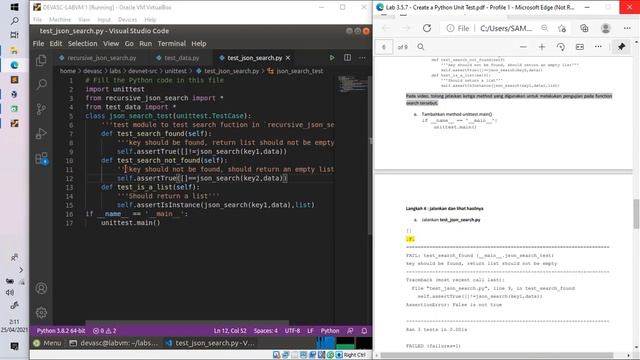The width and height of the screenshot is (640, 360).
Task: Reload the page in Edge
Action: (x=427, y=28)
